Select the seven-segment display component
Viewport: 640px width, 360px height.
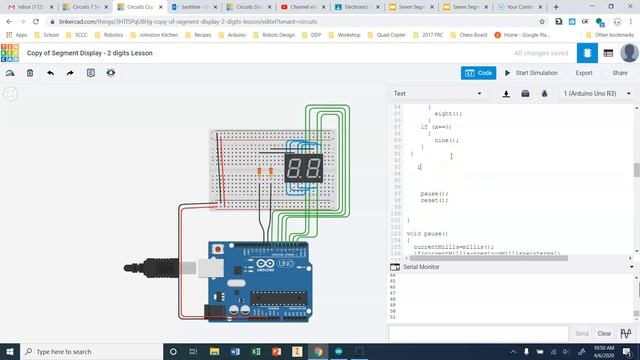pyautogui.click(x=304, y=168)
